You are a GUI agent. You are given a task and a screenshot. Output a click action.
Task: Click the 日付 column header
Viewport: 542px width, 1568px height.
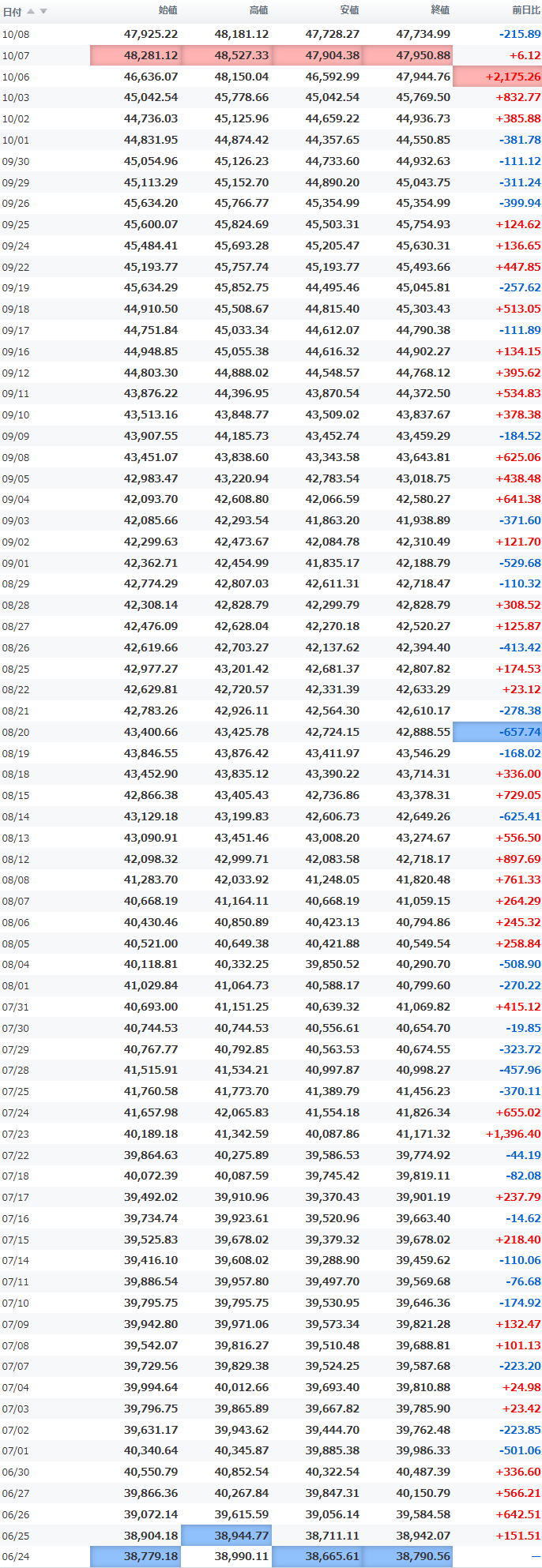12,11
